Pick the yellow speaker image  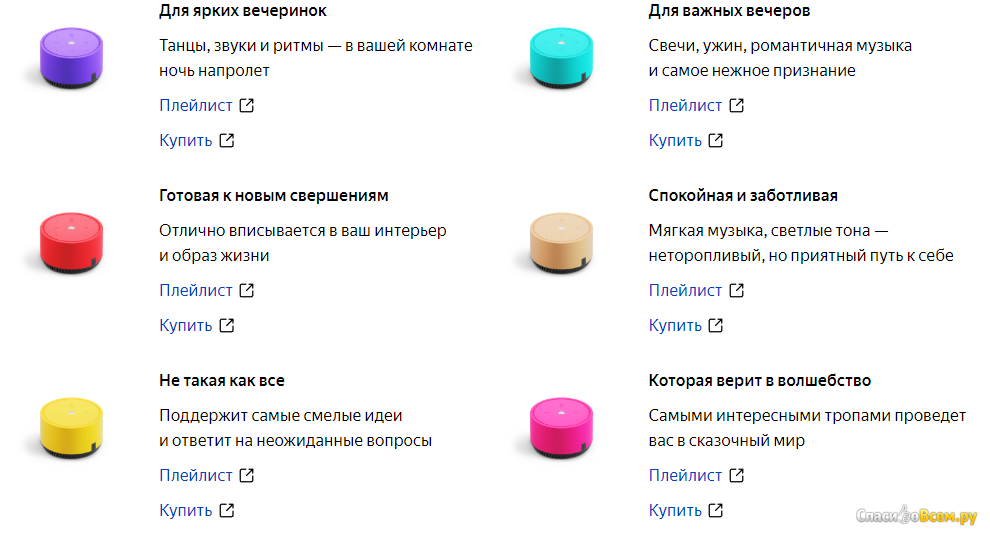tap(71, 427)
